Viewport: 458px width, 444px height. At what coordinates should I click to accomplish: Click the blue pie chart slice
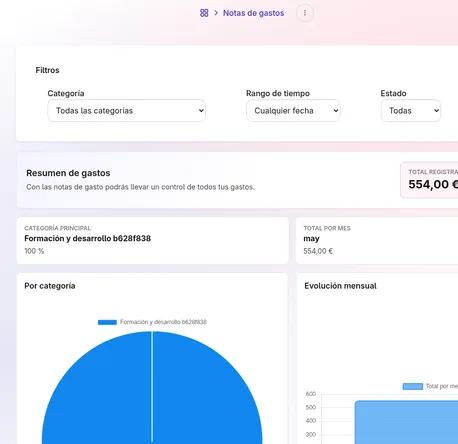pos(152,388)
